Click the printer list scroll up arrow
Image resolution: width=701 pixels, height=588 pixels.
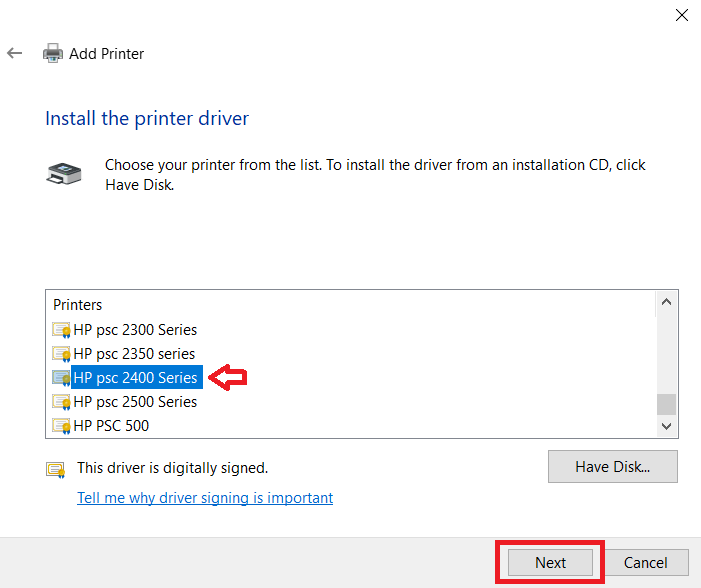click(666, 302)
